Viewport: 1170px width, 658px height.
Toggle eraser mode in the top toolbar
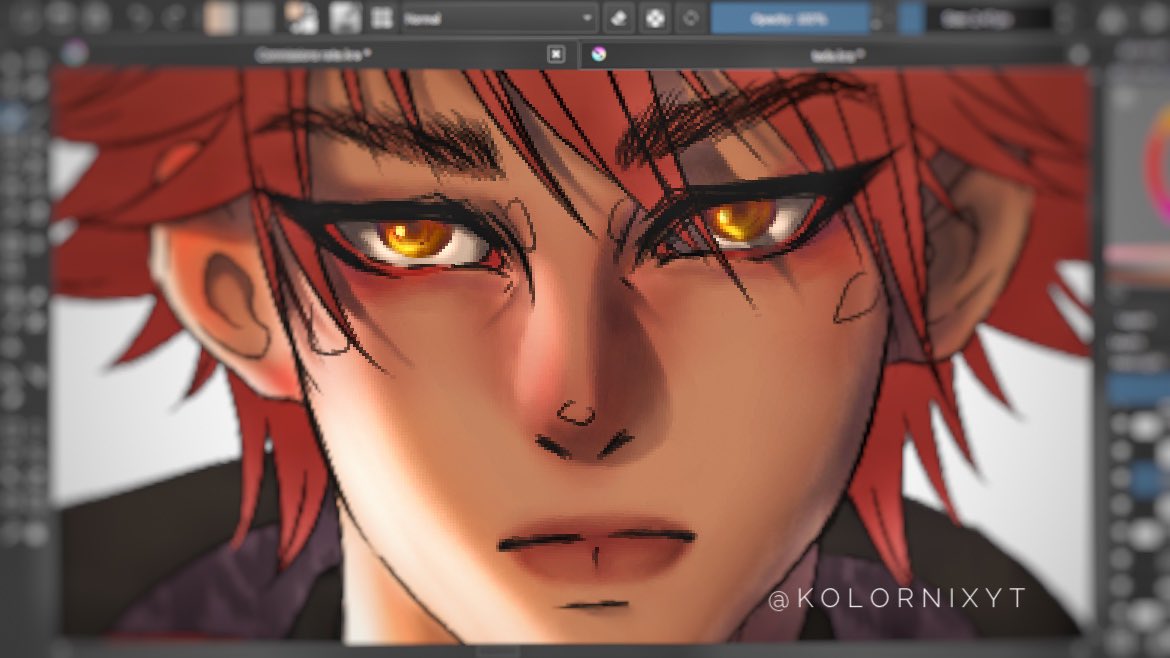(x=619, y=18)
